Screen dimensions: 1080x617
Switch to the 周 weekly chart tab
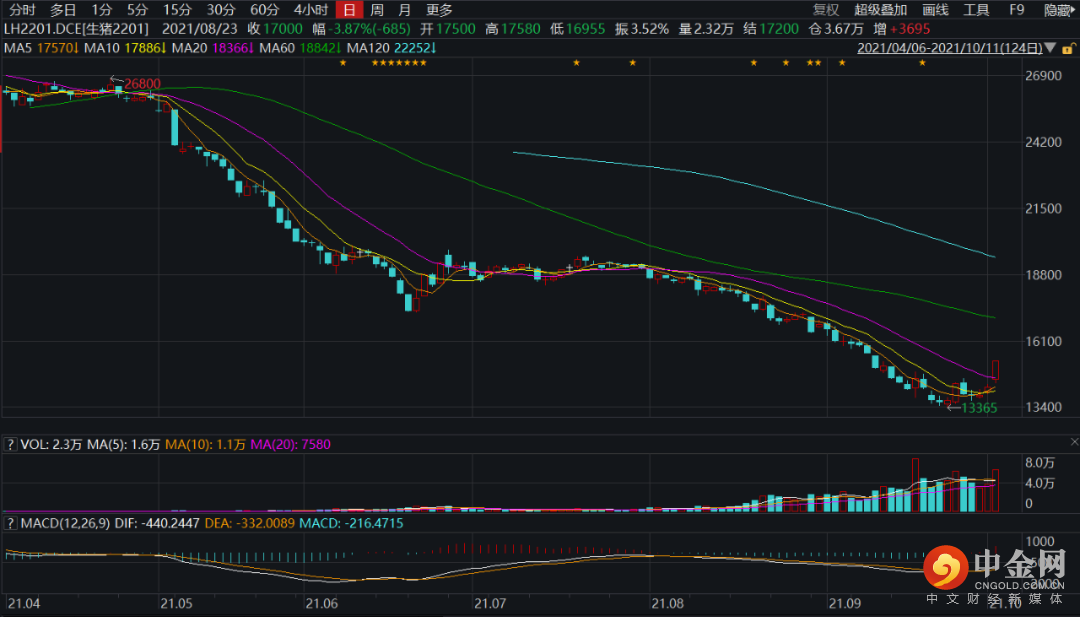[377, 10]
